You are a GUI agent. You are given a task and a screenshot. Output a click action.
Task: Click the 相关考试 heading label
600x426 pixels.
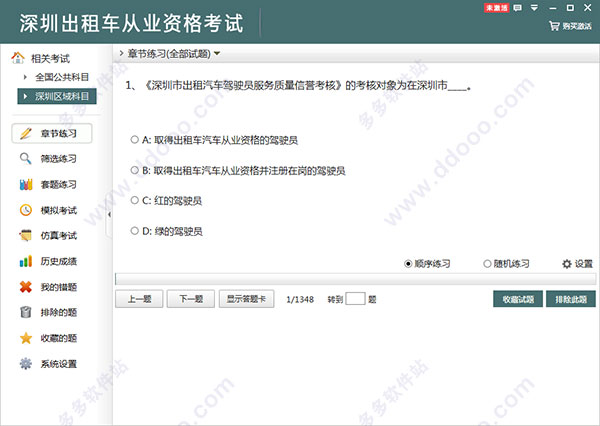pos(50,59)
